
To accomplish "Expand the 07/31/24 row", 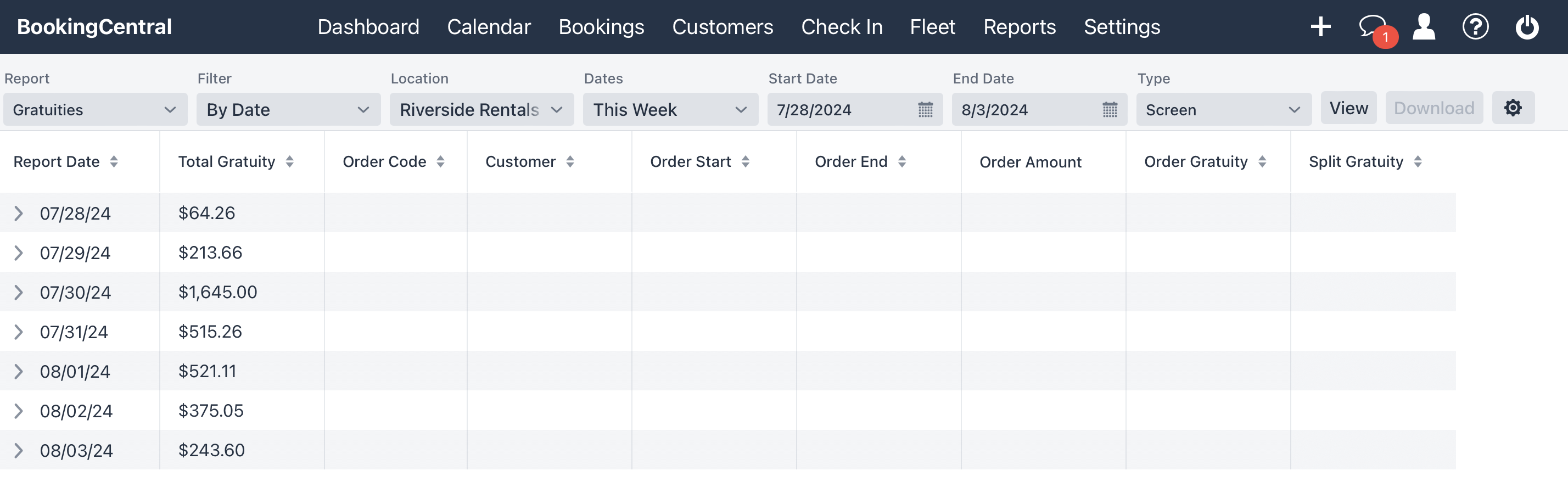I will coord(19,332).
